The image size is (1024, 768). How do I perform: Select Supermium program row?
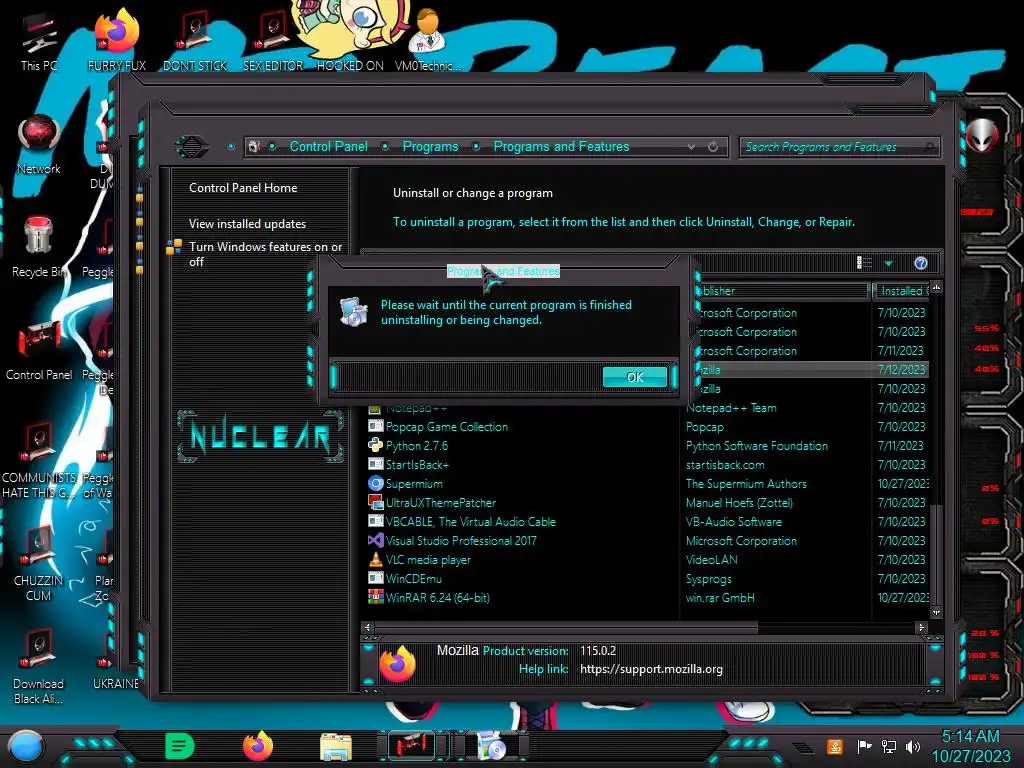[414, 483]
